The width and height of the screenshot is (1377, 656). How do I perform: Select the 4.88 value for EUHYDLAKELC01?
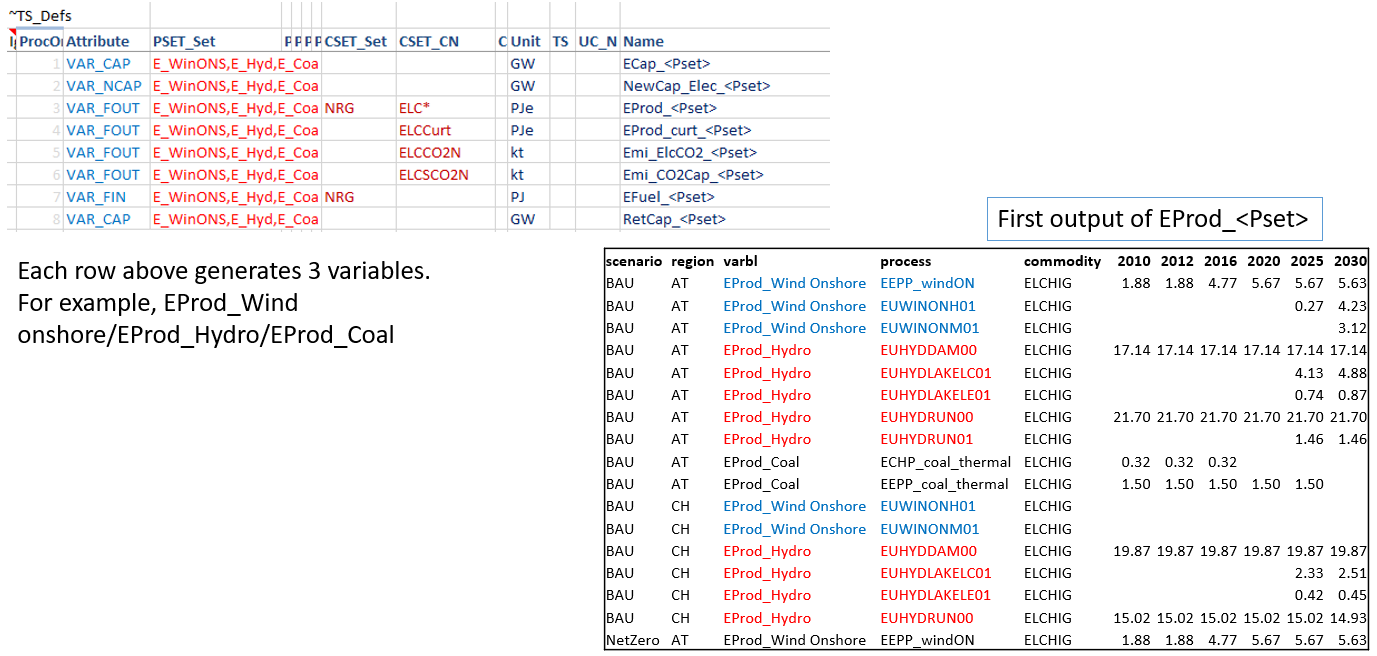pyautogui.click(x=1353, y=372)
